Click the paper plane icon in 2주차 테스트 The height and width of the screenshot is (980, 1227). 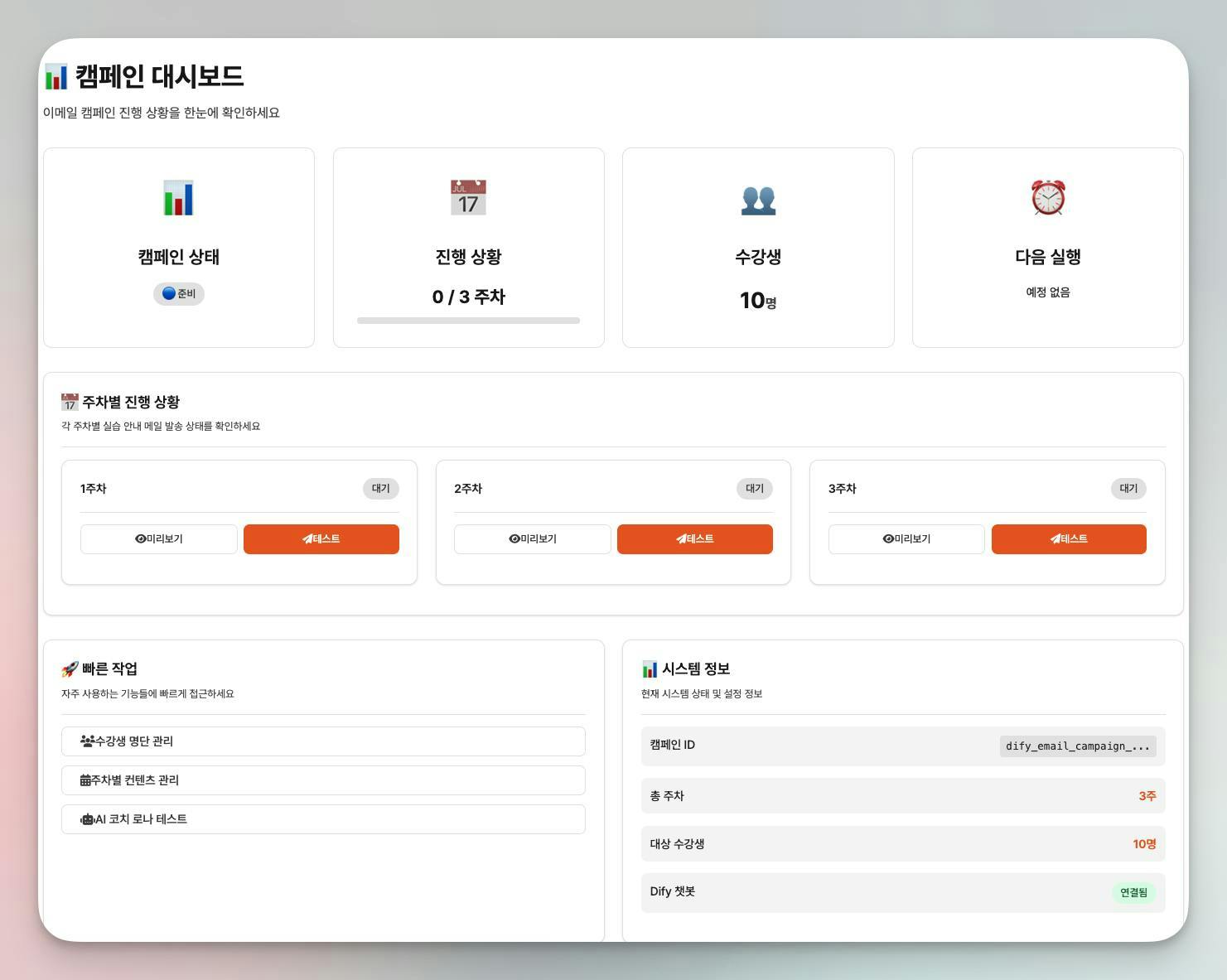pyautogui.click(x=682, y=538)
